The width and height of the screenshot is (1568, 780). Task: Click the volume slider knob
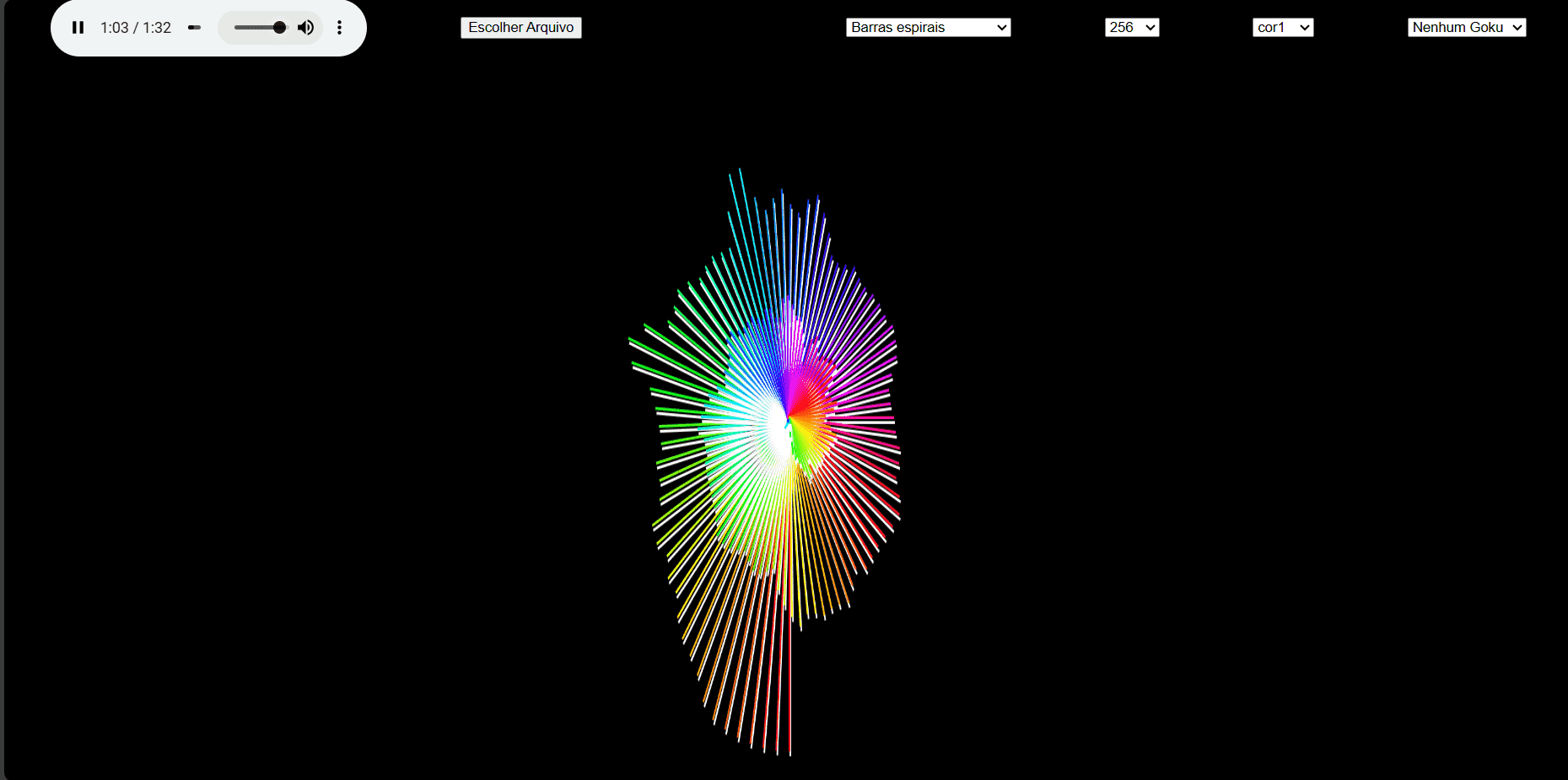point(279,28)
